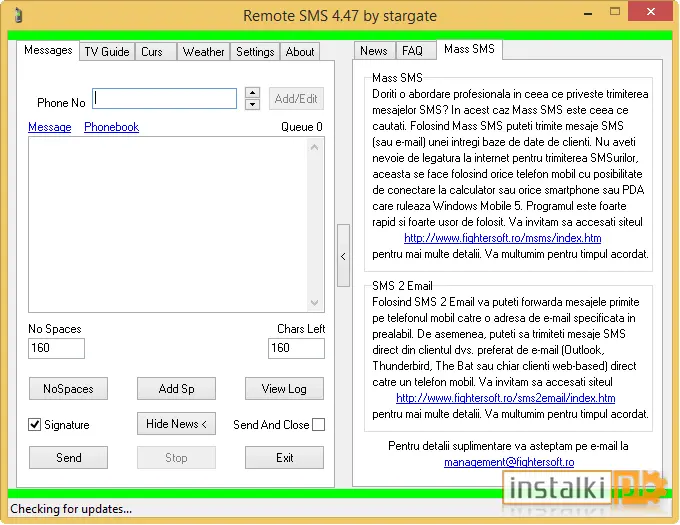
Task: Focus the Phone No input field
Action: point(164,98)
